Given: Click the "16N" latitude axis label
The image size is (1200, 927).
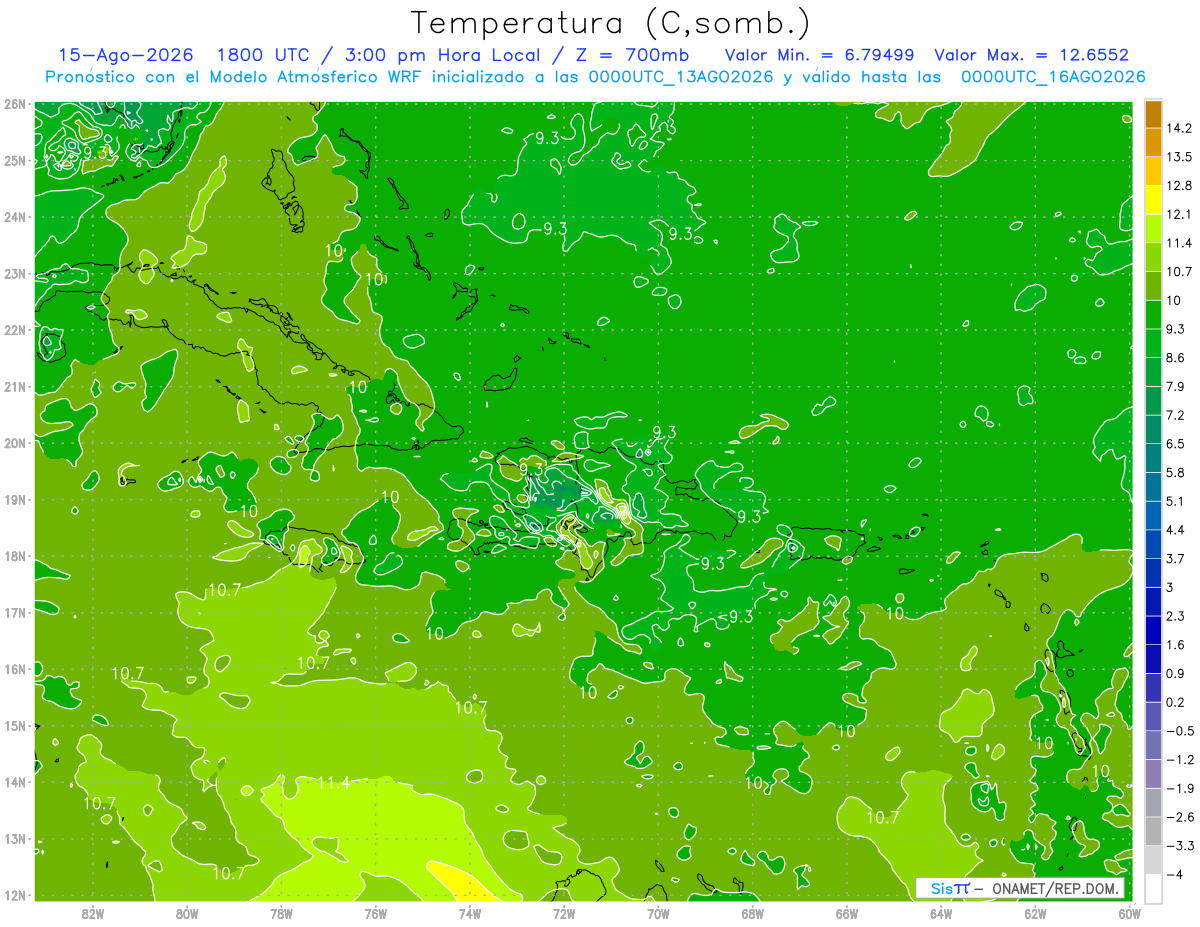Looking at the screenshot, I should point(15,669).
